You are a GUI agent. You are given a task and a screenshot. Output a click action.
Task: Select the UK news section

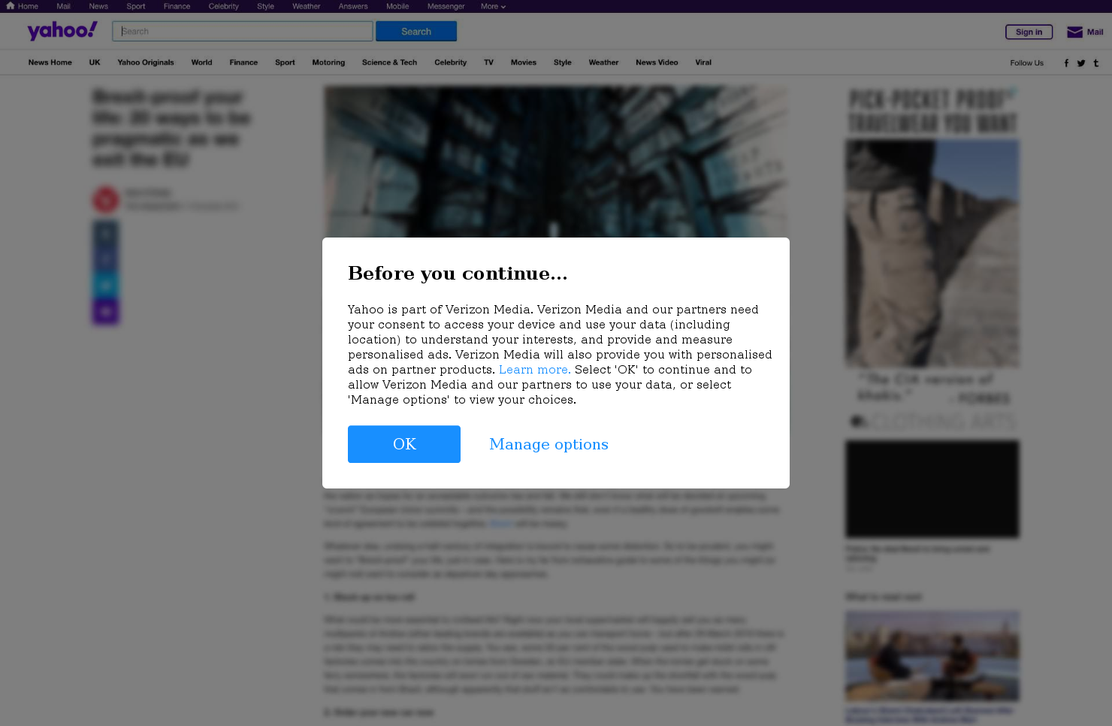[94, 62]
